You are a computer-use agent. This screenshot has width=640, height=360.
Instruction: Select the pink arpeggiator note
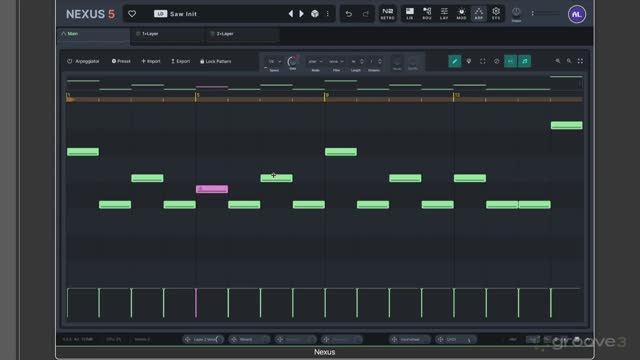point(212,189)
